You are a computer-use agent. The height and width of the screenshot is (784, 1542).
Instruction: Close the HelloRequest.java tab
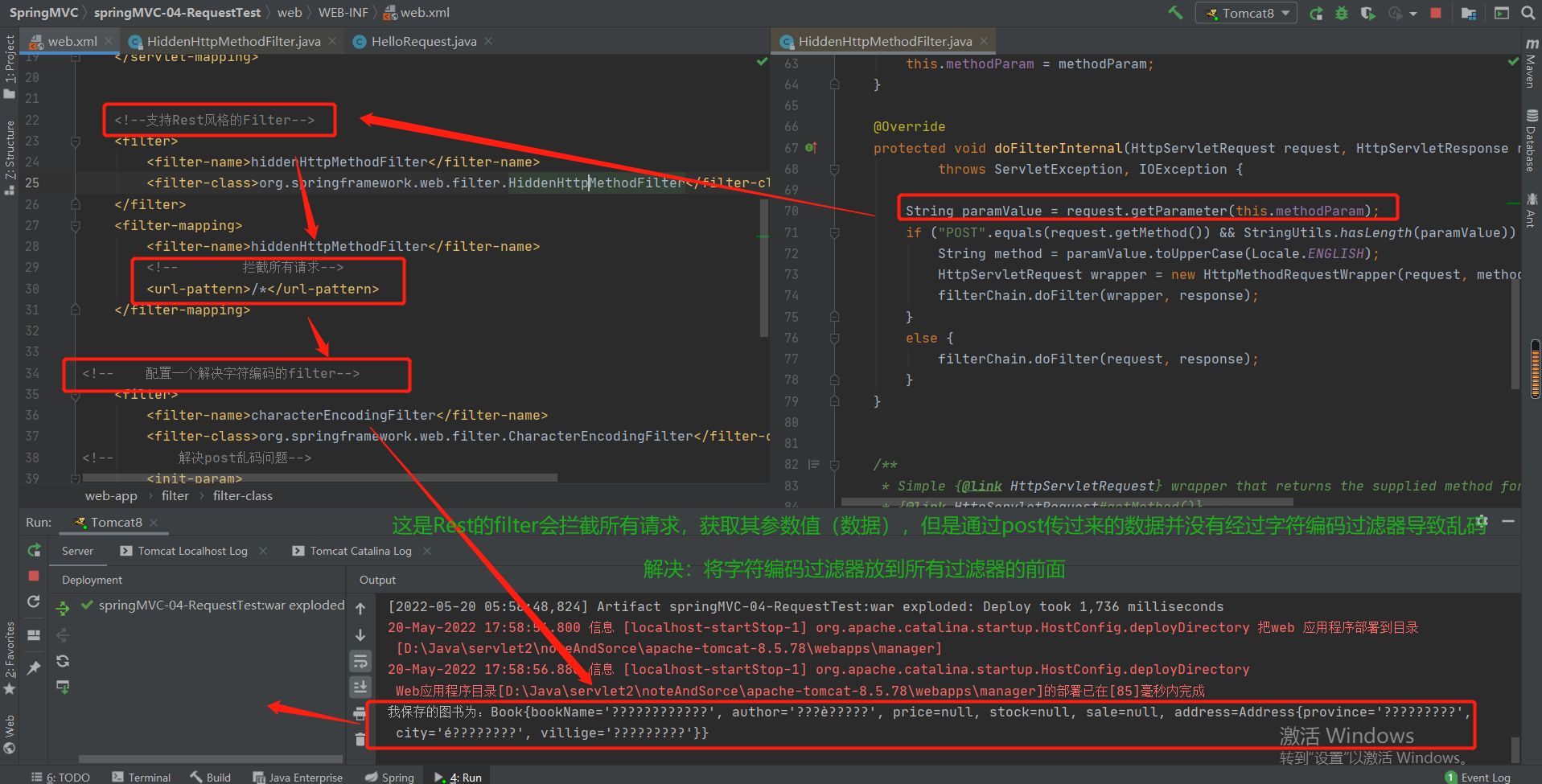(x=488, y=41)
